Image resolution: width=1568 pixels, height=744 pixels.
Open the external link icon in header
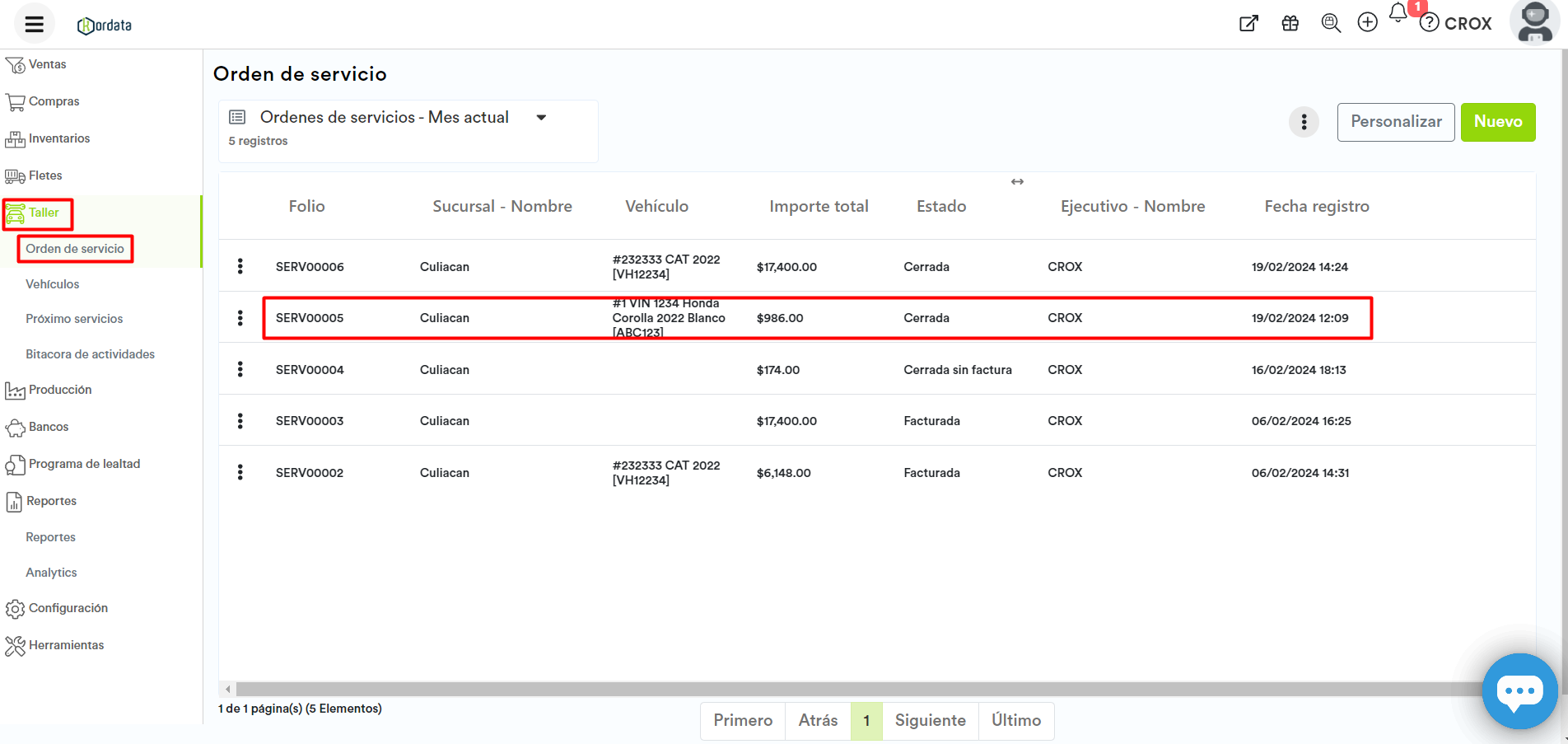1248,23
